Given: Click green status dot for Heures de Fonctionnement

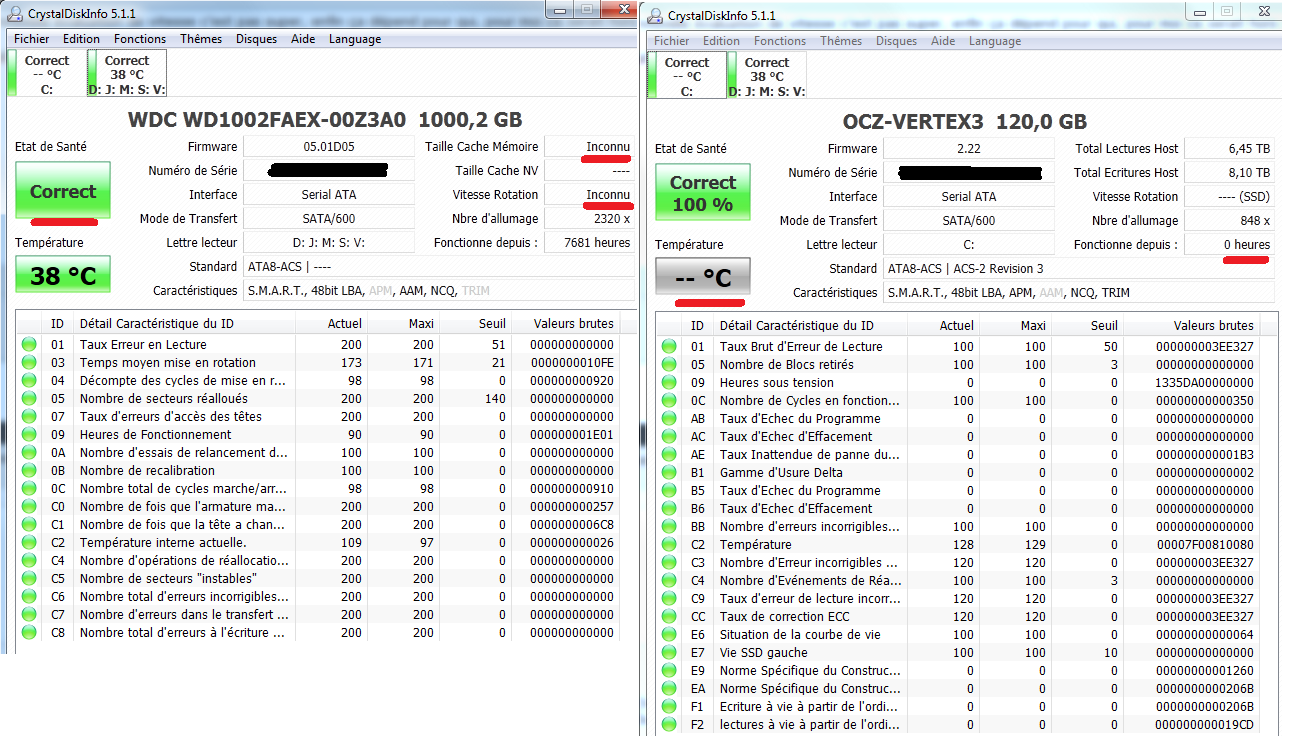Looking at the screenshot, I should 29,435.
